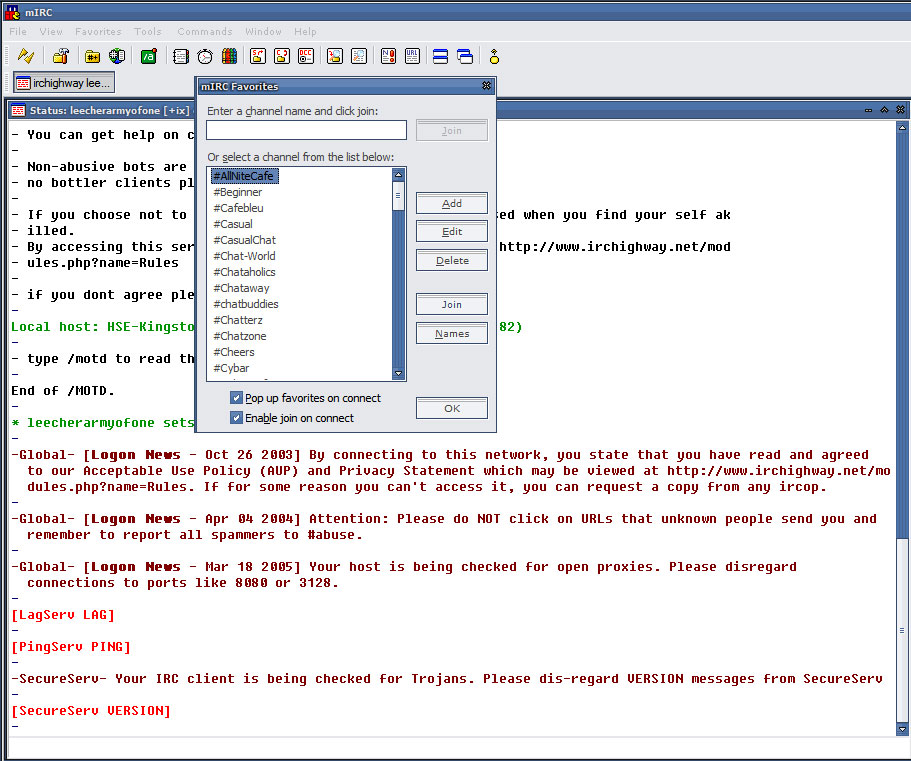Viewport: 911px width, 761px height.
Task: Toggle 'Enable join on connect' checkbox
Action: (x=236, y=418)
